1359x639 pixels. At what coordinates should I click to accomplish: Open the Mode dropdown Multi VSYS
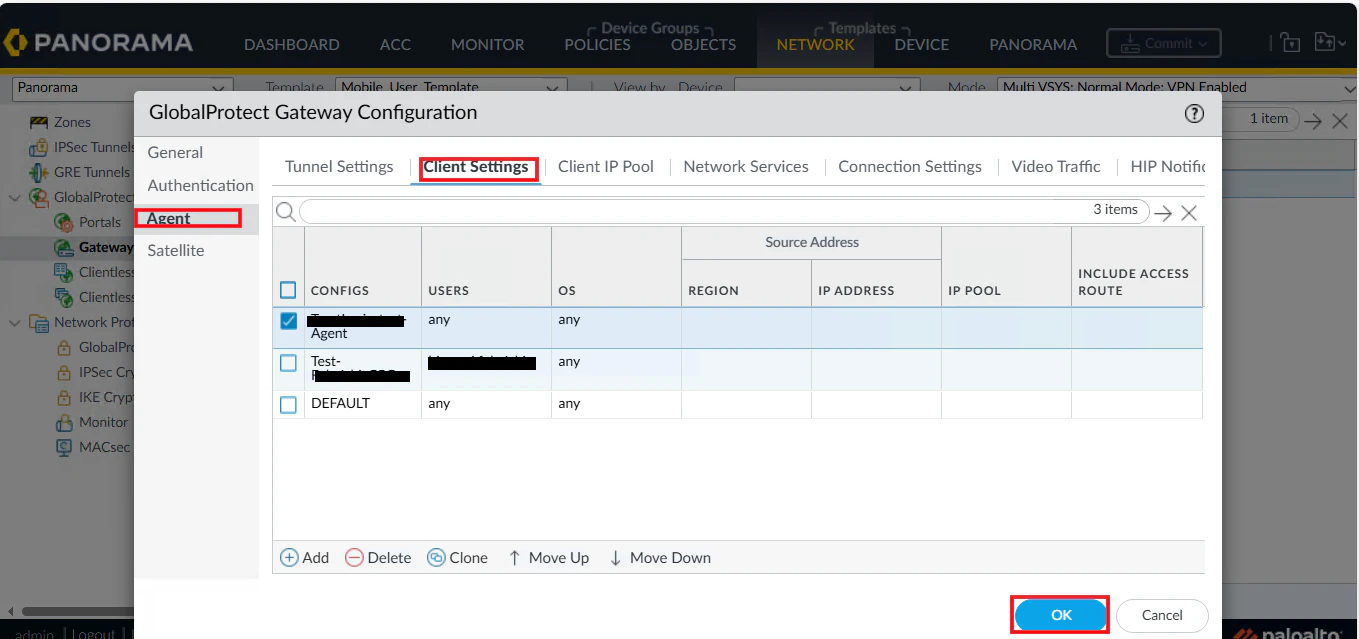click(1177, 88)
